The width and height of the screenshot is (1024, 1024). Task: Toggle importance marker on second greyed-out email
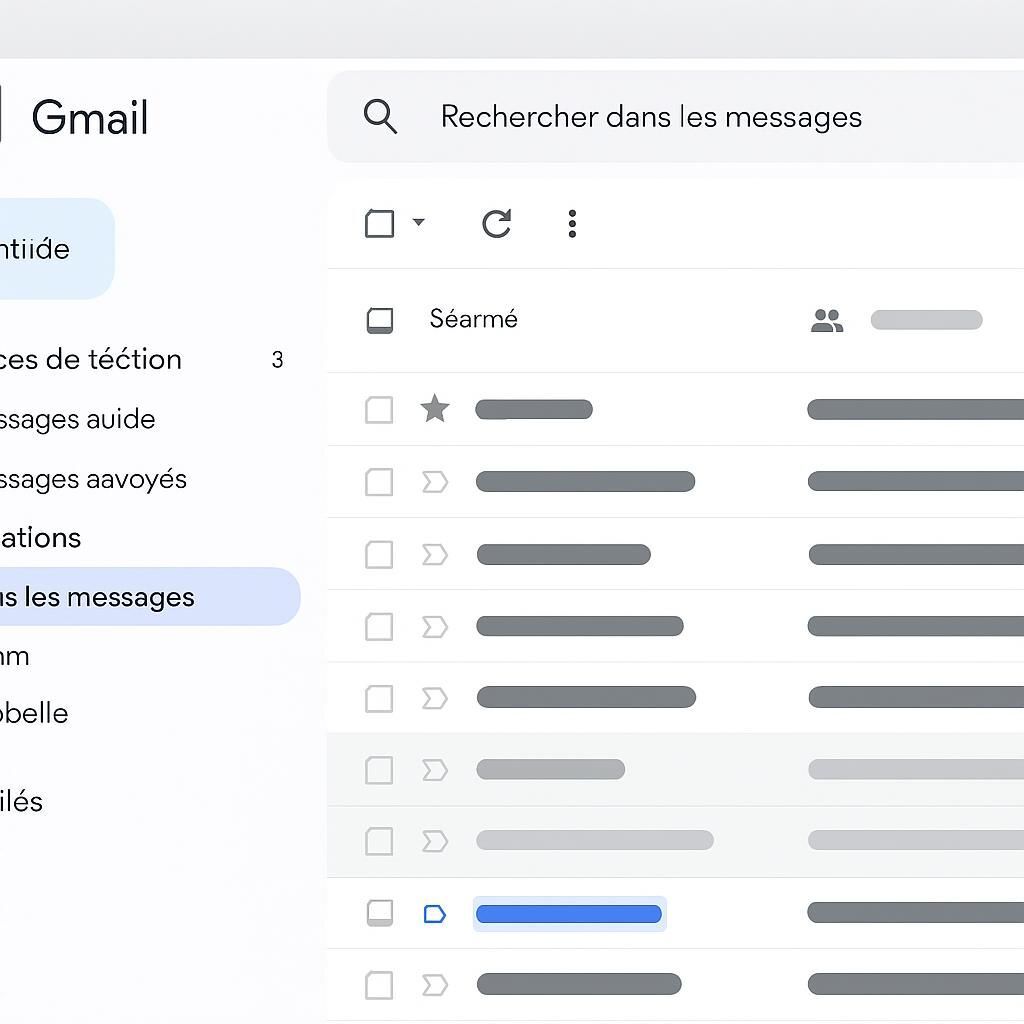435,841
